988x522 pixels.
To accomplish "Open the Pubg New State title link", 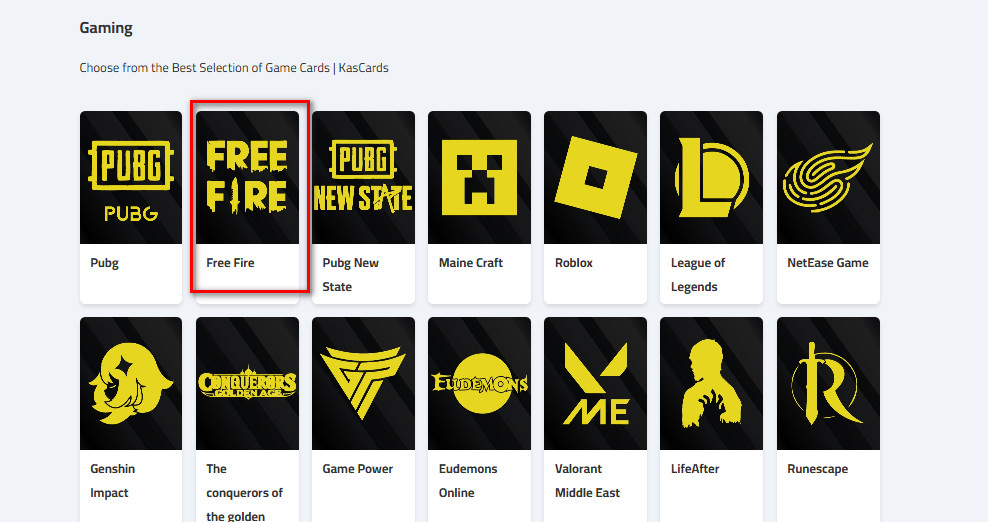I will pyautogui.click(x=350, y=275).
